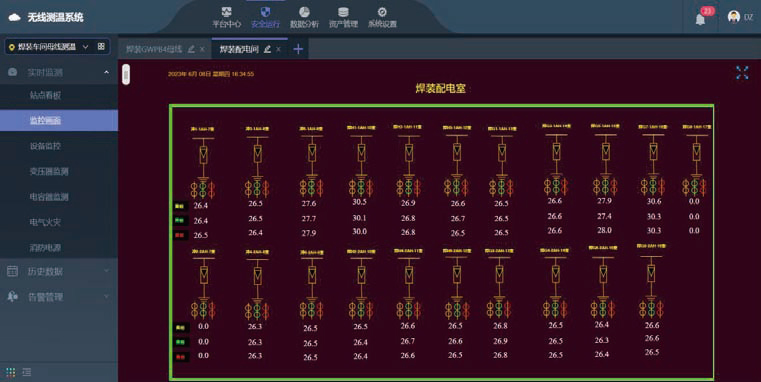Click the breaker symbol above the 30.5 reading
The width and height of the screenshot is (761, 382).
tap(362, 152)
